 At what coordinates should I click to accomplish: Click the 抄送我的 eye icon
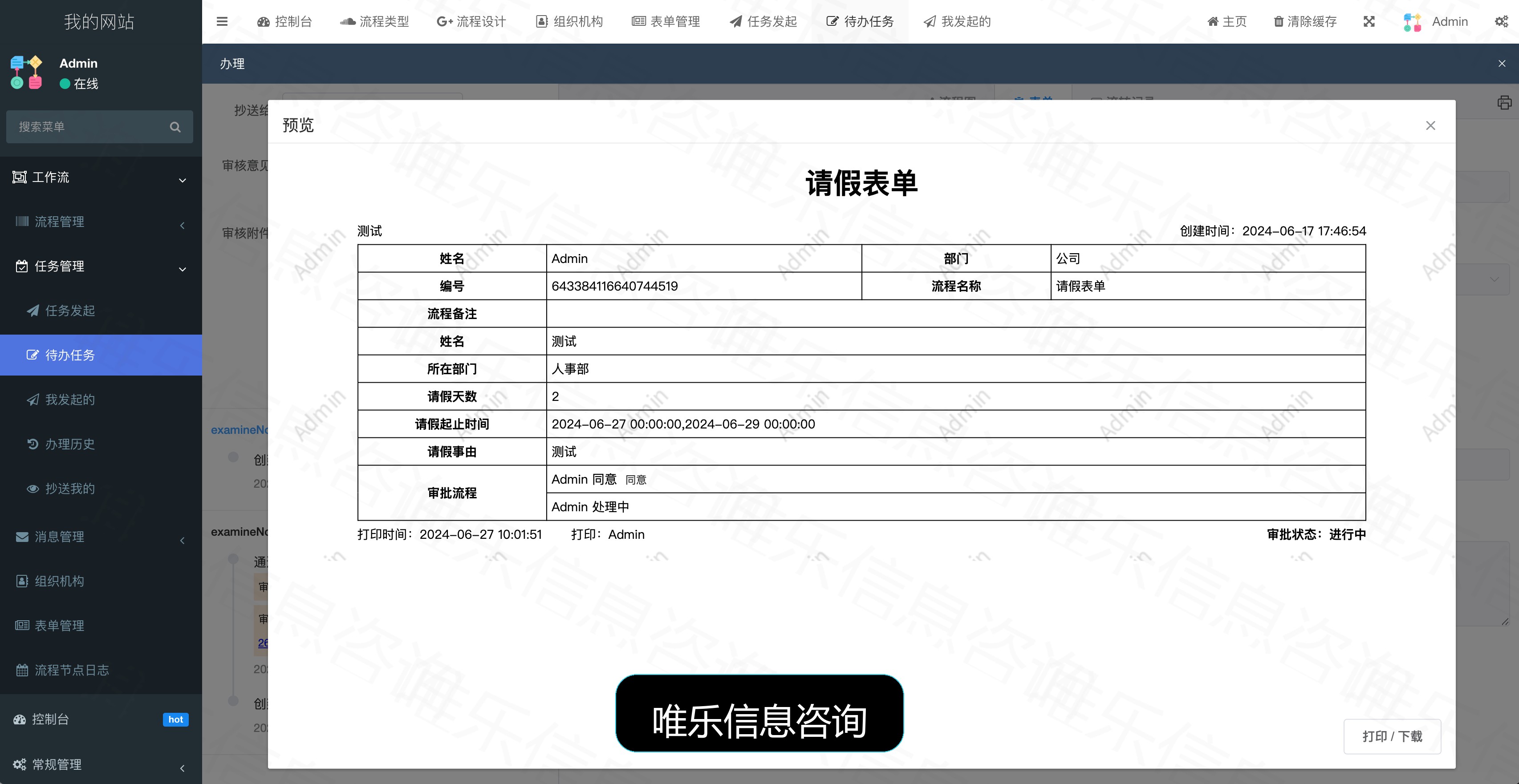click(33, 489)
